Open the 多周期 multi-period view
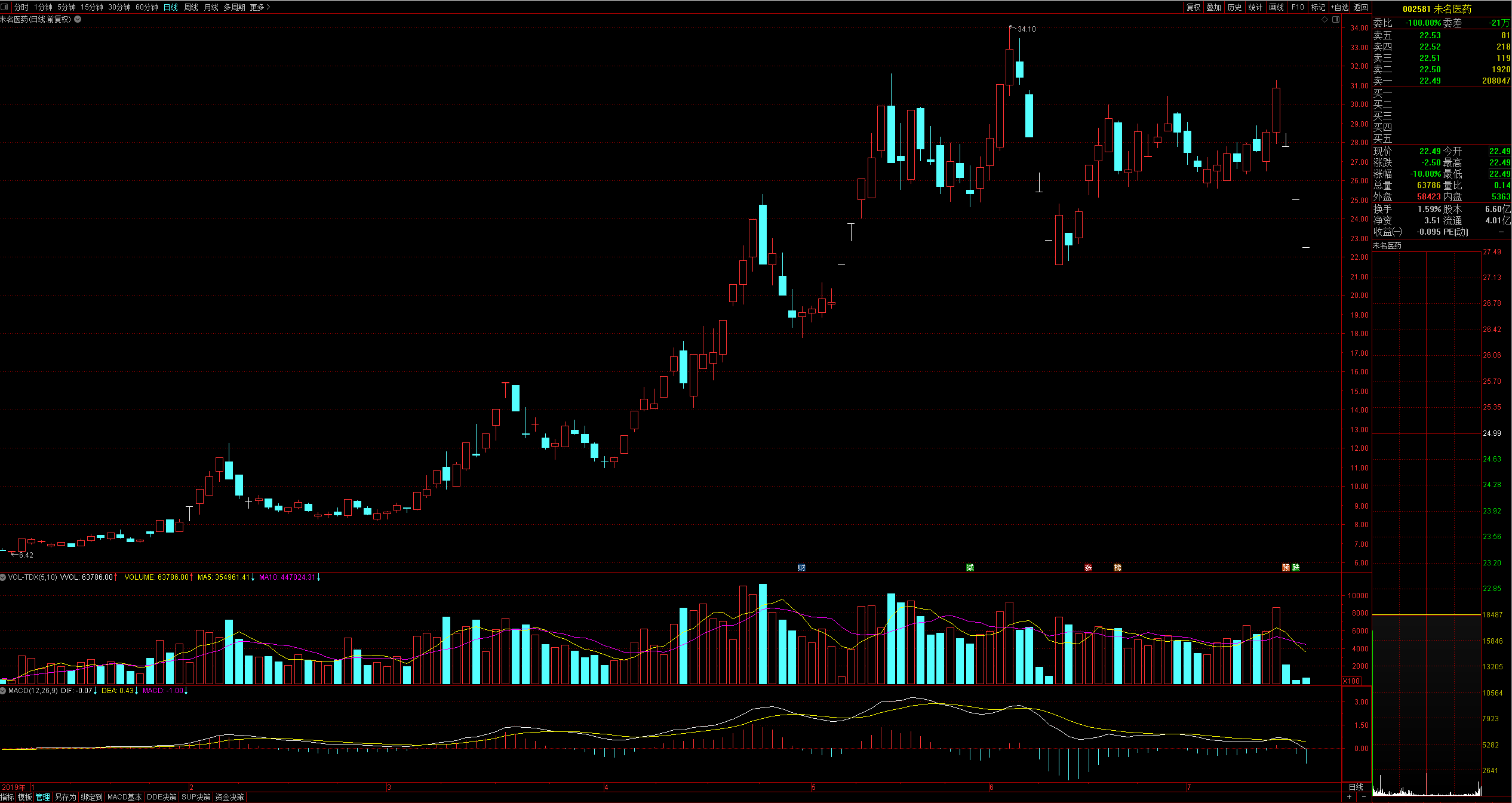 [235, 7]
